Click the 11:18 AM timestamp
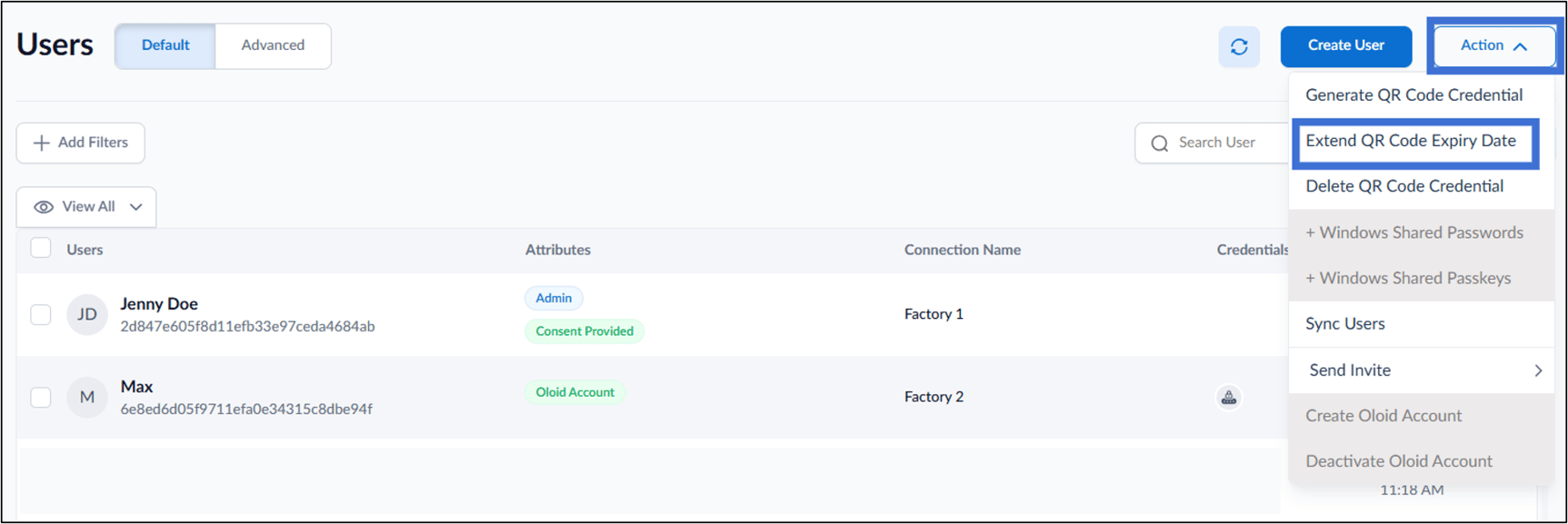Screen dimensions: 1568x524 click(x=1412, y=490)
